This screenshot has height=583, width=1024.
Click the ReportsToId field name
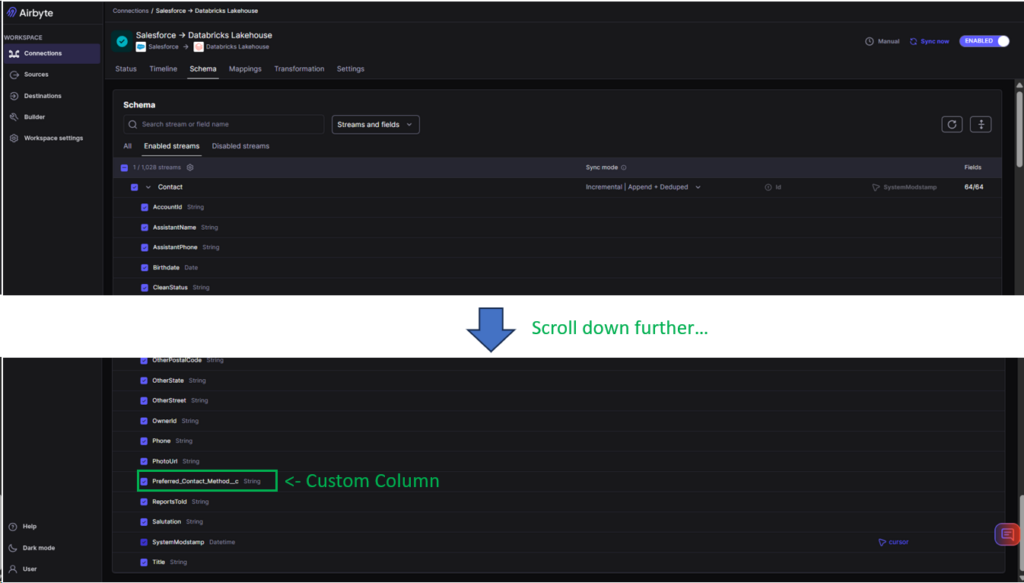(170, 502)
